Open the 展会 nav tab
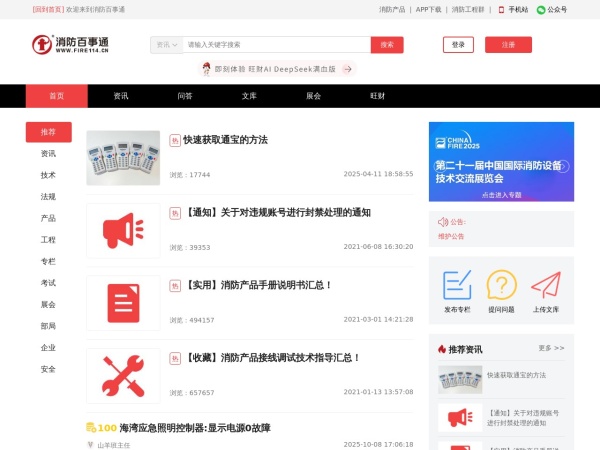The height and width of the screenshot is (450, 600). pos(313,96)
